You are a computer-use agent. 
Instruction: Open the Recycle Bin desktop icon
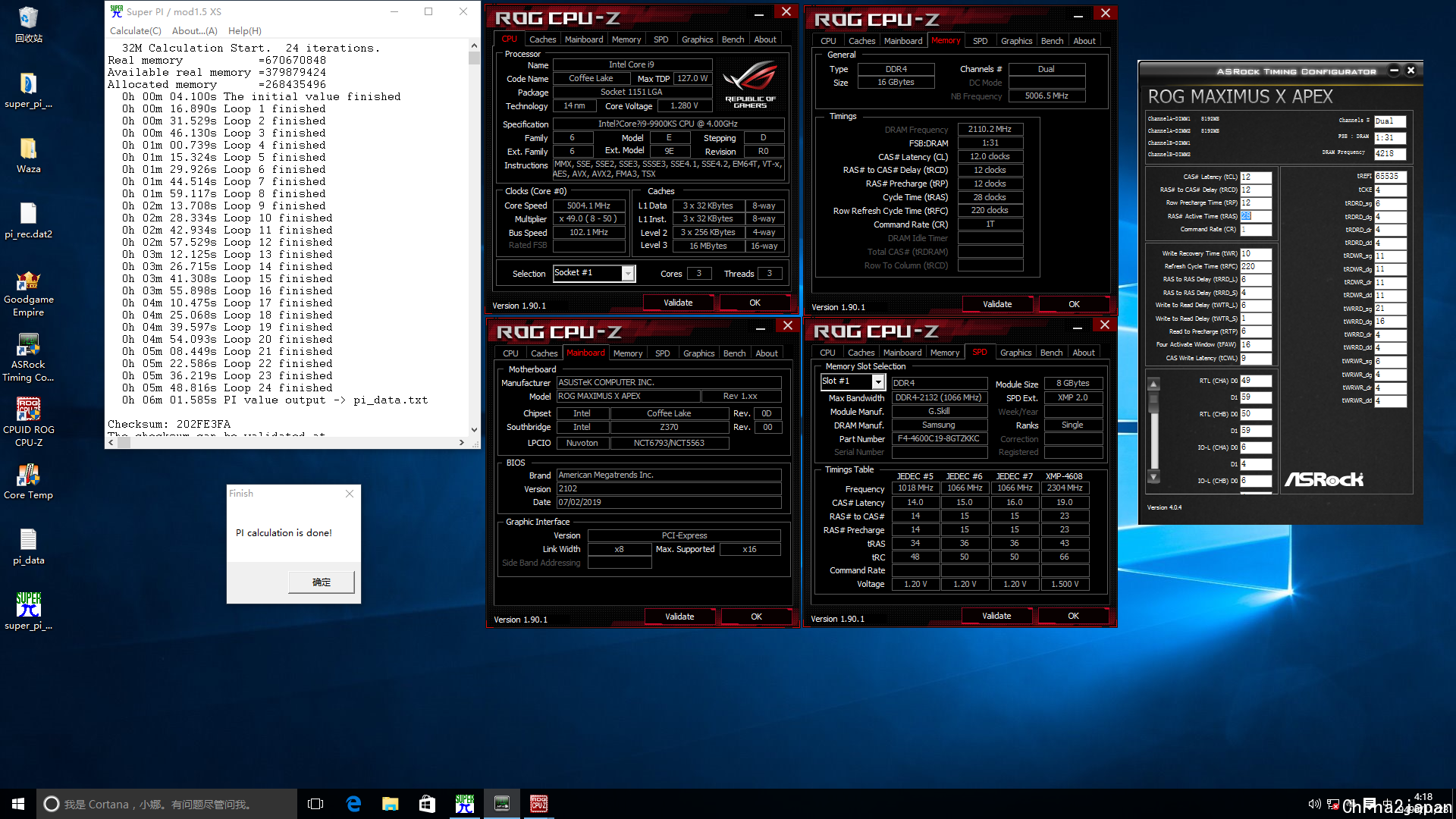[x=28, y=24]
